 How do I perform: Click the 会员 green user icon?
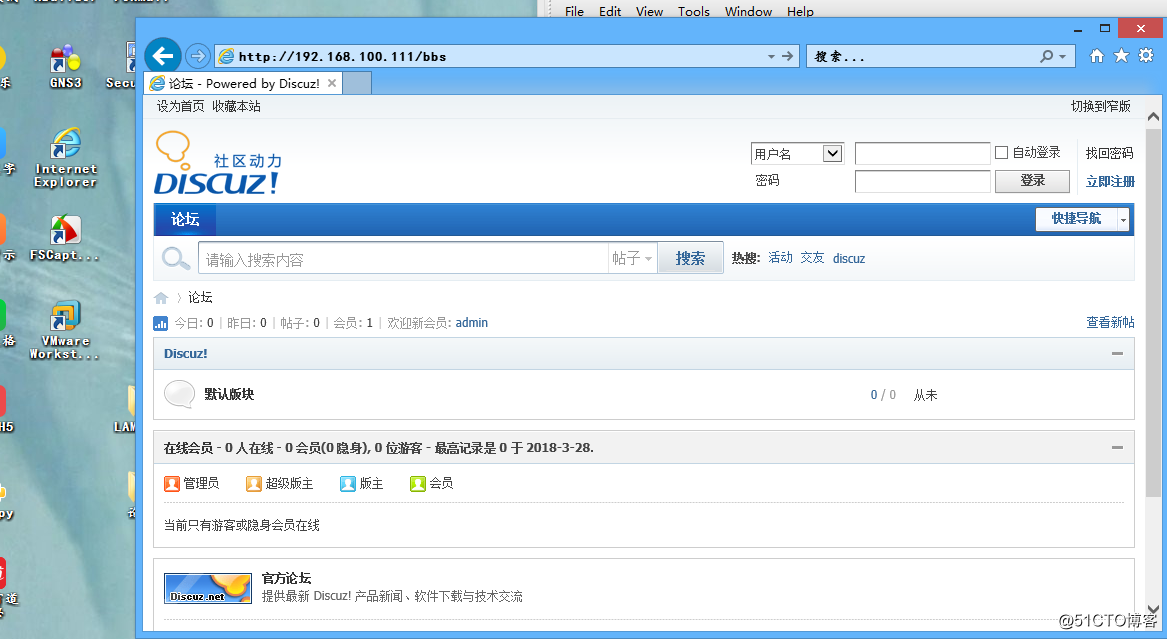[418, 484]
